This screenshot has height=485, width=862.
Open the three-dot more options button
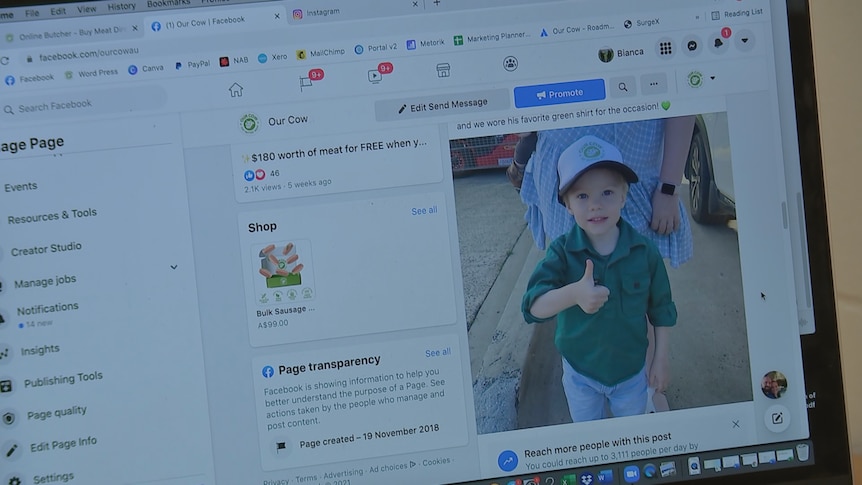point(653,84)
